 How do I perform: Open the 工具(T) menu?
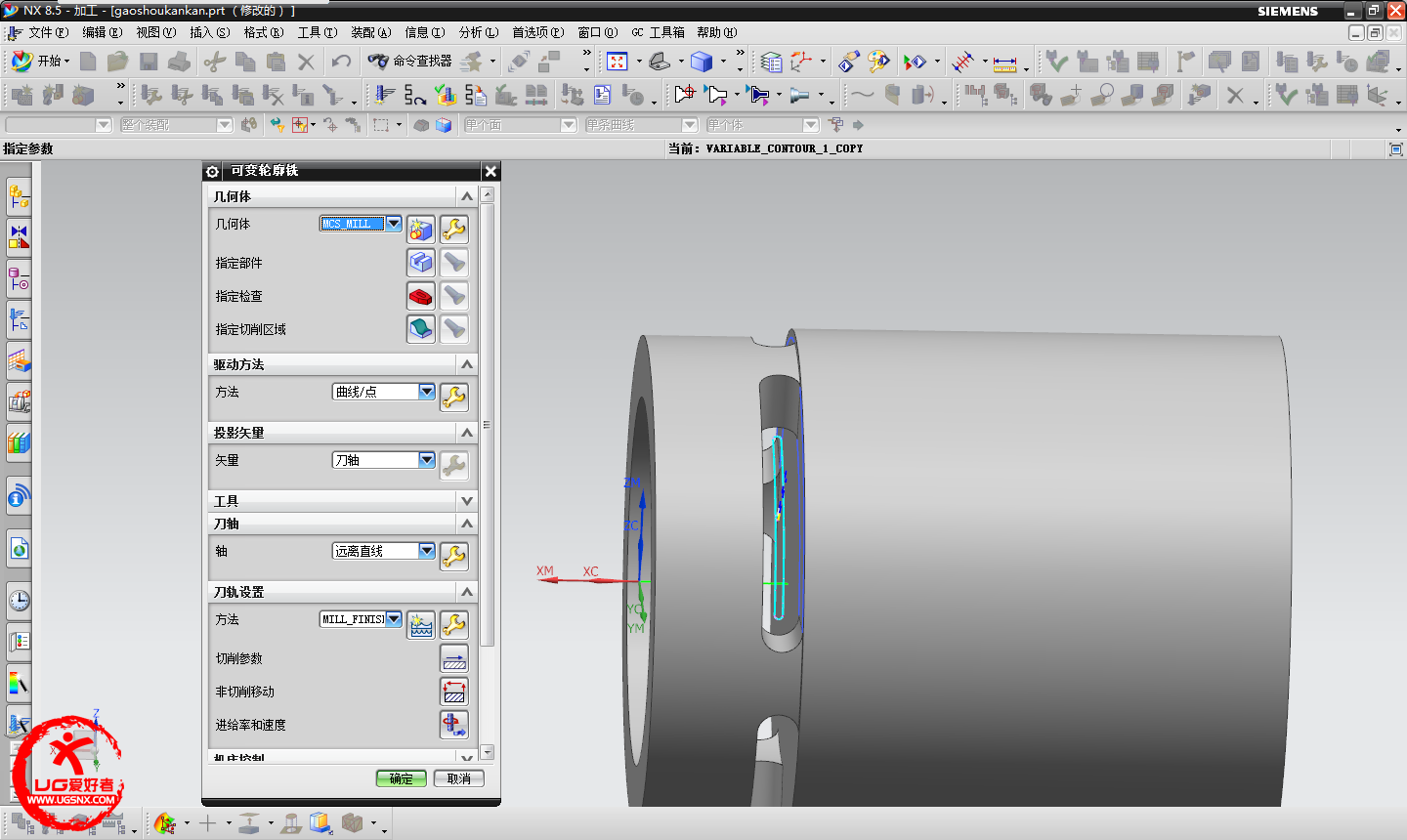coord(318,32)
